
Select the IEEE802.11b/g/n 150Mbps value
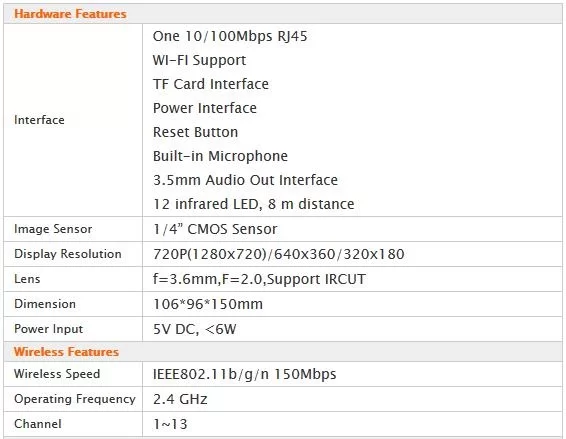click(244, 374)
